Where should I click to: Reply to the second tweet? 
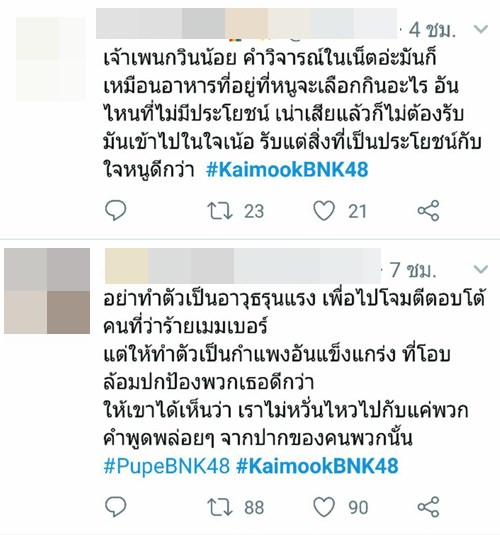point(116,506)
